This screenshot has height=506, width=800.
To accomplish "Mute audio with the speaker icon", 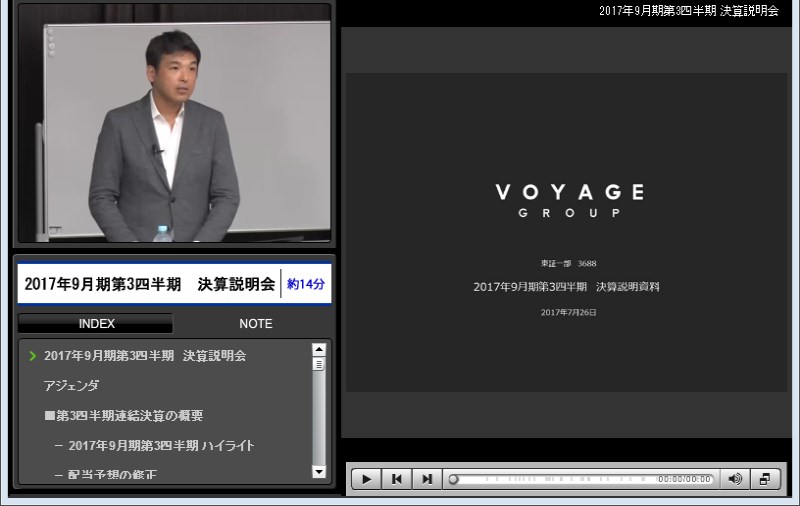I will [x=735, y=479].
